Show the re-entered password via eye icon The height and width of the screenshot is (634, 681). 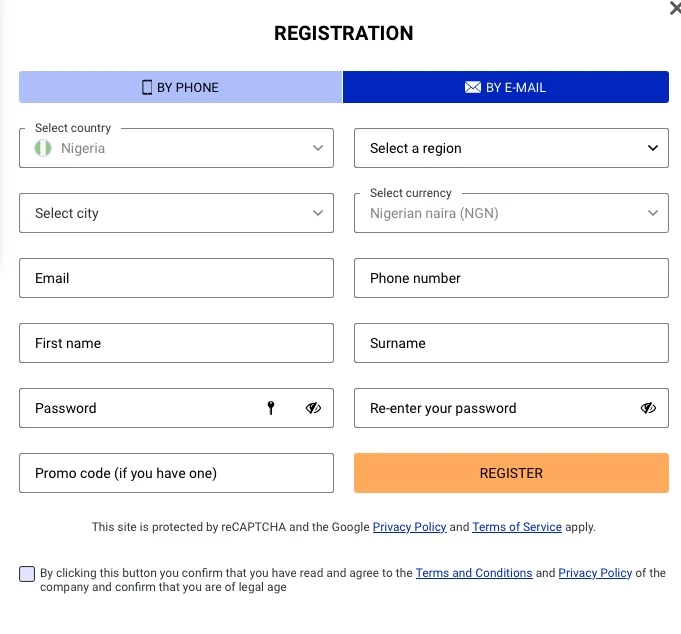(648, 408)
